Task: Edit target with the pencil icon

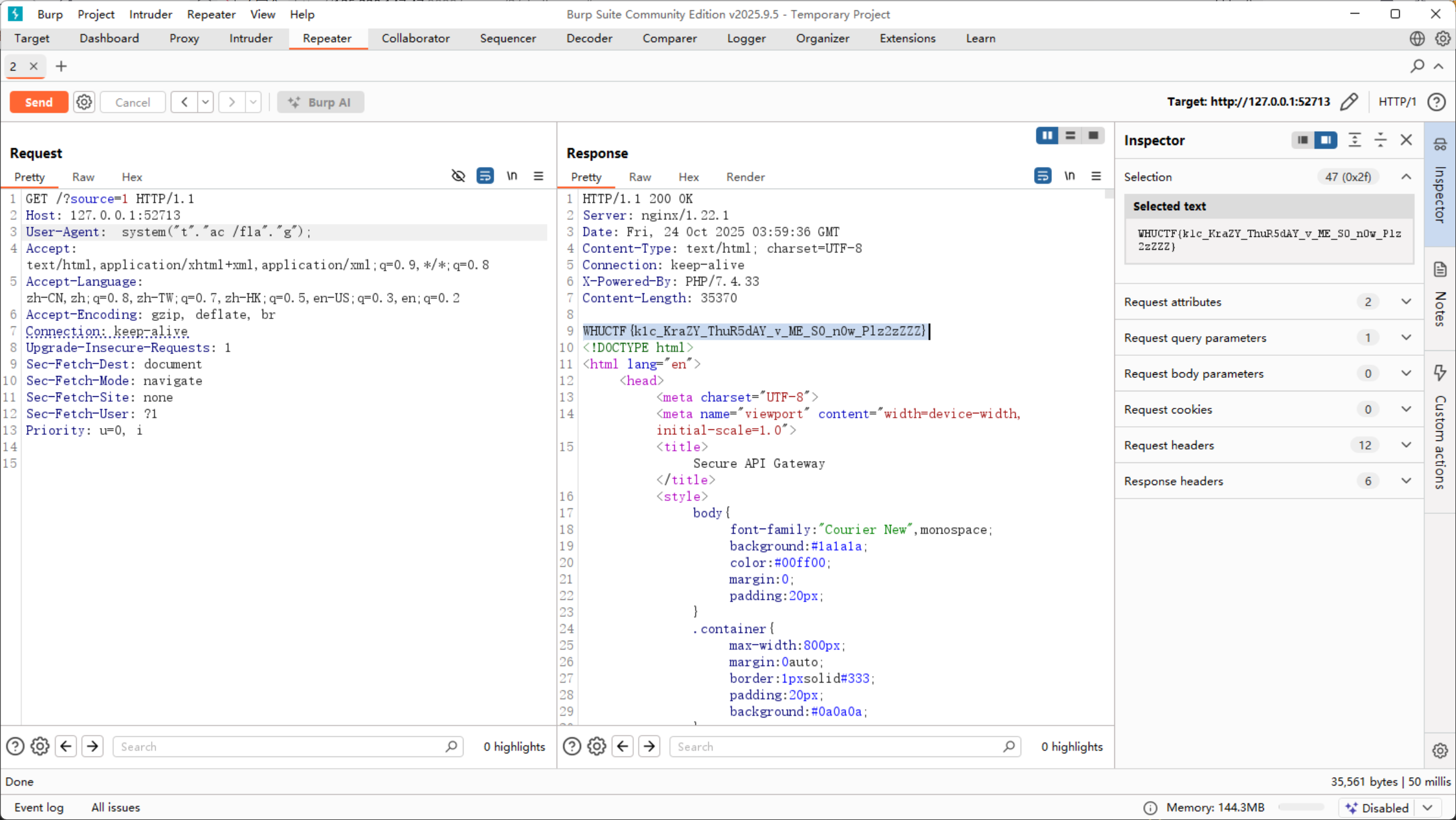Action: pos(1349,102)
